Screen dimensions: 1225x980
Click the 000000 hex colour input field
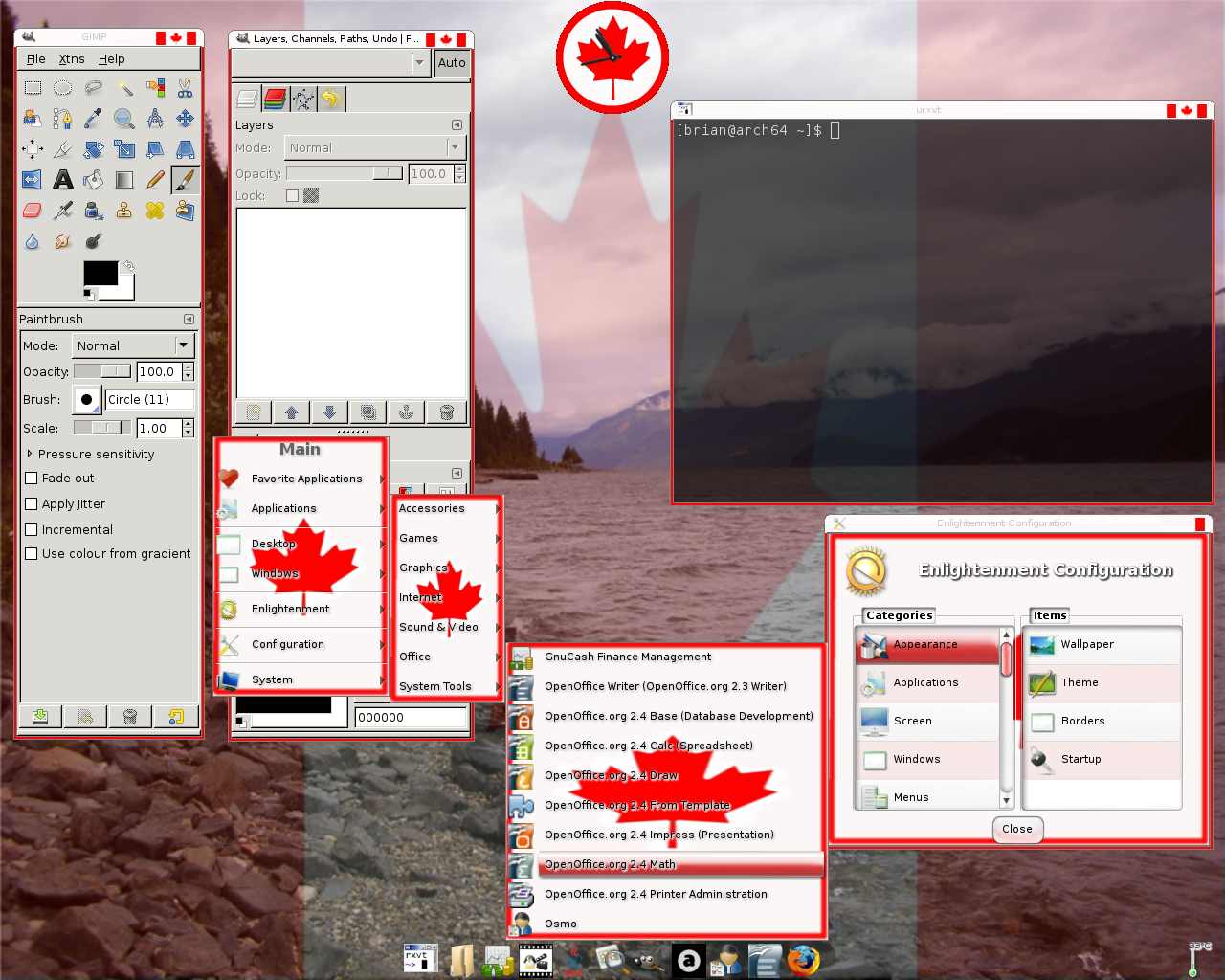tap(411, 717)
